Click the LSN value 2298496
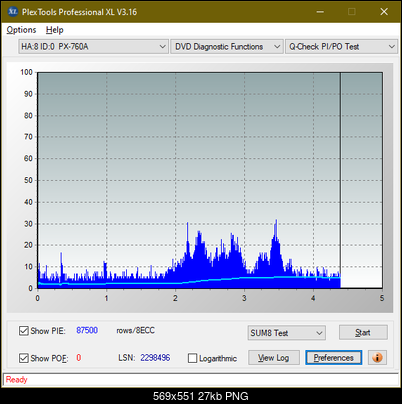 (155, 358)
